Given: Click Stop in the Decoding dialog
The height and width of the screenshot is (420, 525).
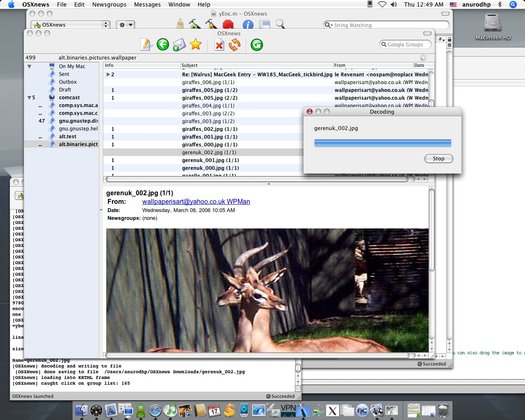Looking at the screenshot, I should tap(439, 158).
